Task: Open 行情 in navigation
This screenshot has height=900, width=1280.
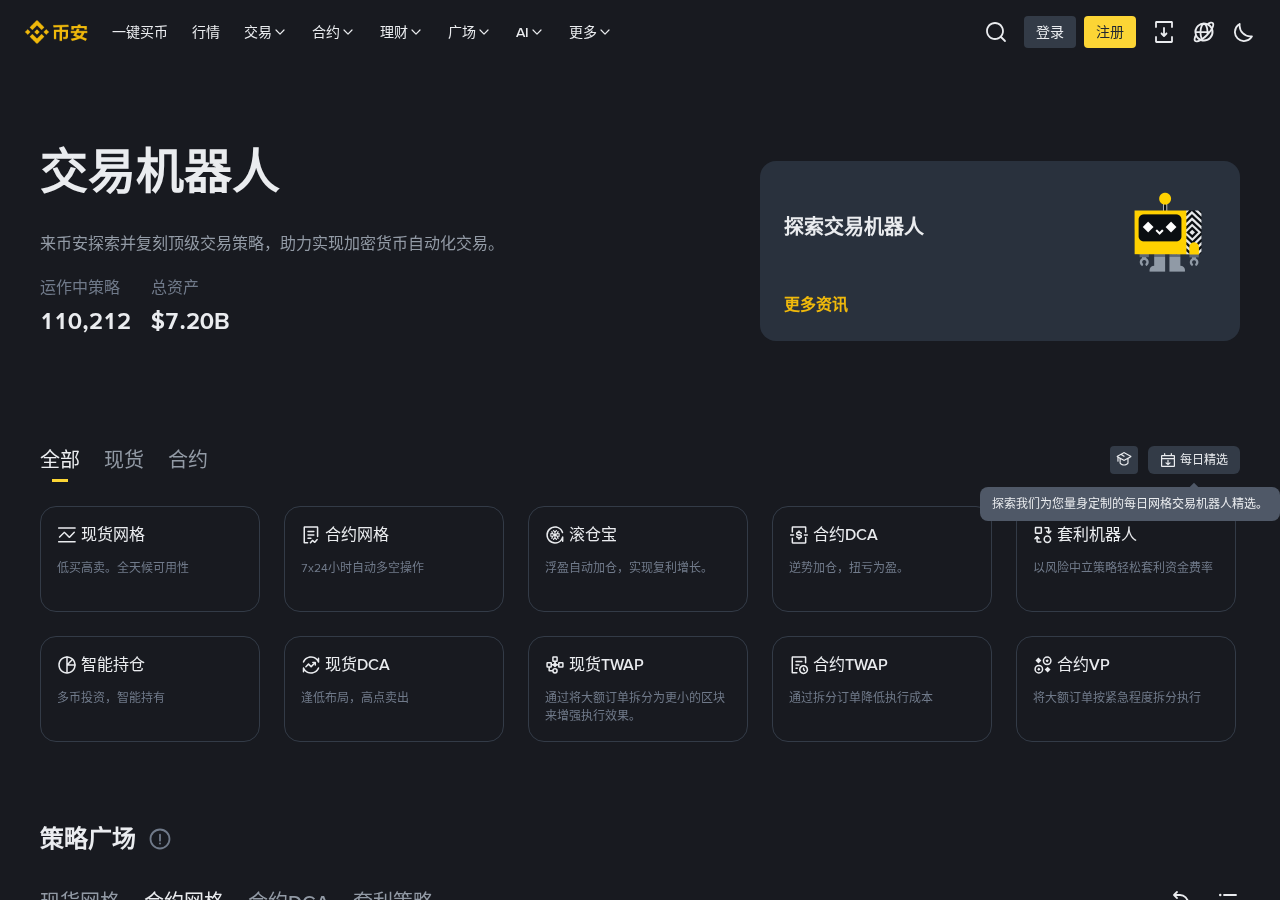Action: [x=206, y=32]
